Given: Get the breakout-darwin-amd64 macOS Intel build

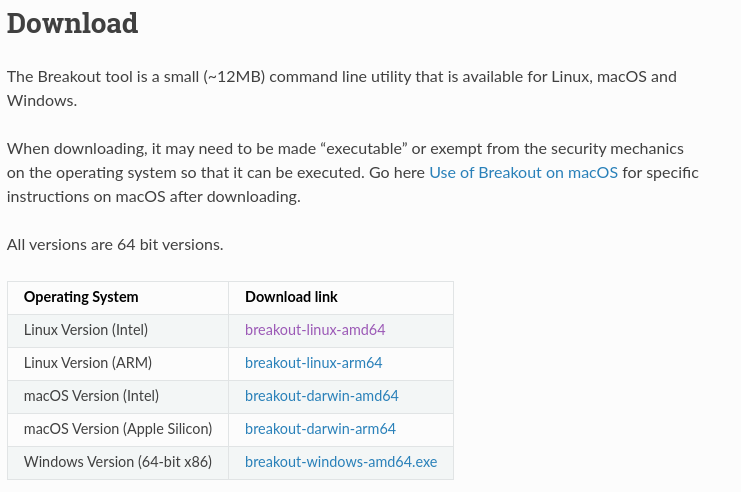Looking at the screenshot, I should coord(322,396).
